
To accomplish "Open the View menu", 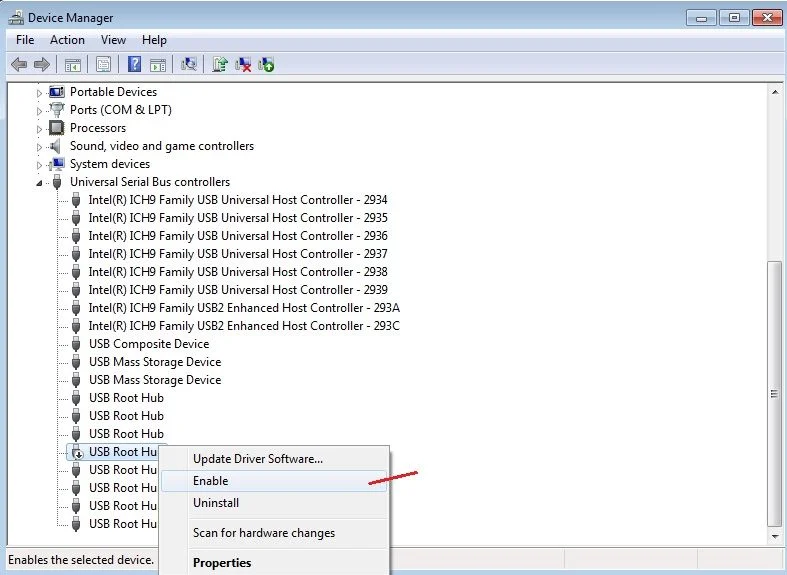I will click(113, 40).
